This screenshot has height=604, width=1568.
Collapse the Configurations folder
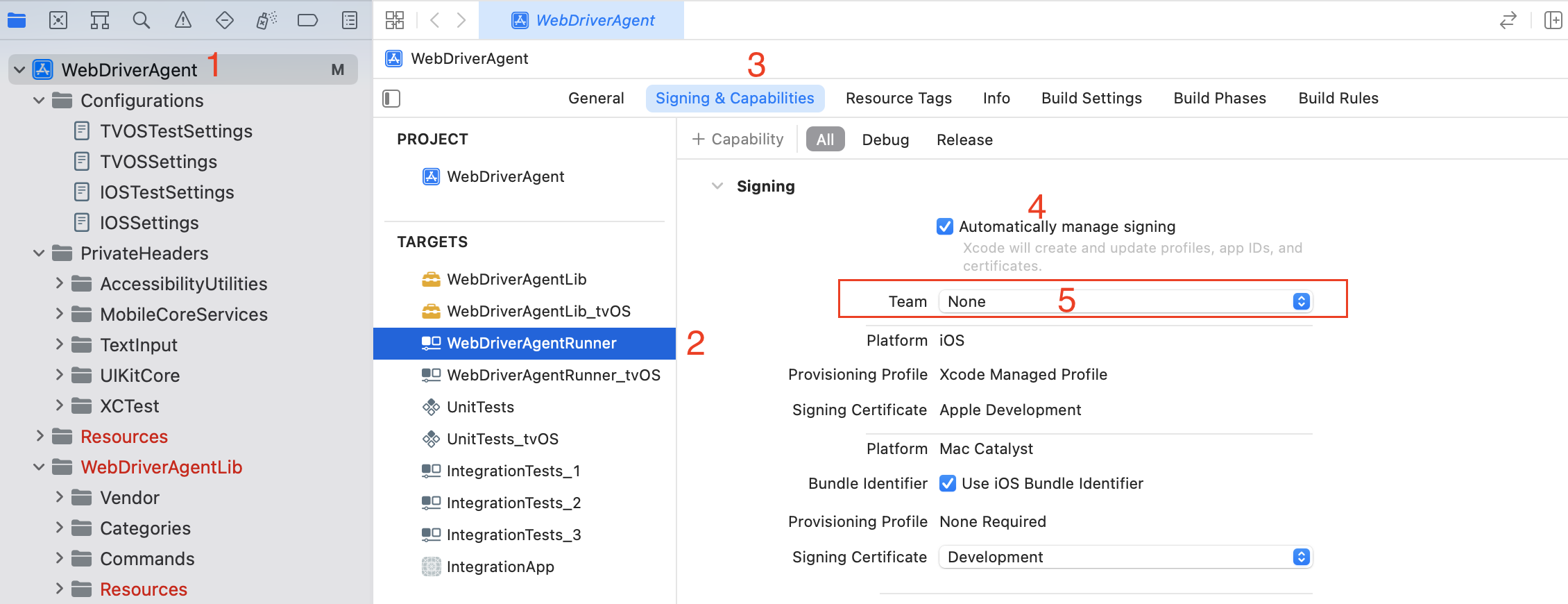[x=39, y=101]
